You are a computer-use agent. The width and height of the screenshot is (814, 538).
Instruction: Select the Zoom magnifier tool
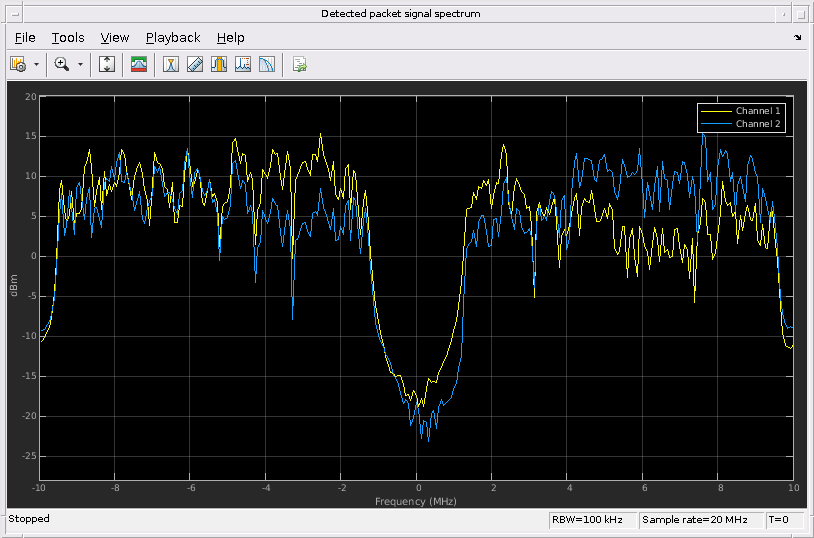[x=61, y=64]
